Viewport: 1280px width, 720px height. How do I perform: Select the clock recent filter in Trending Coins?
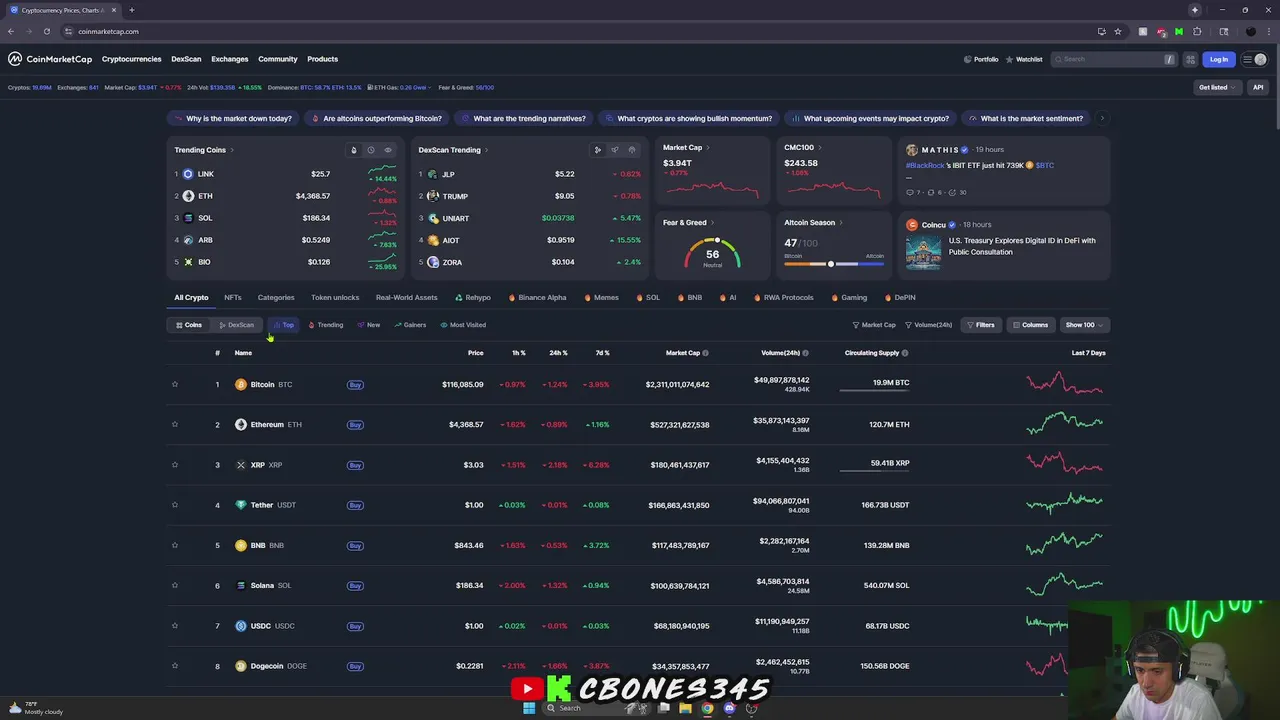[370, 150]
